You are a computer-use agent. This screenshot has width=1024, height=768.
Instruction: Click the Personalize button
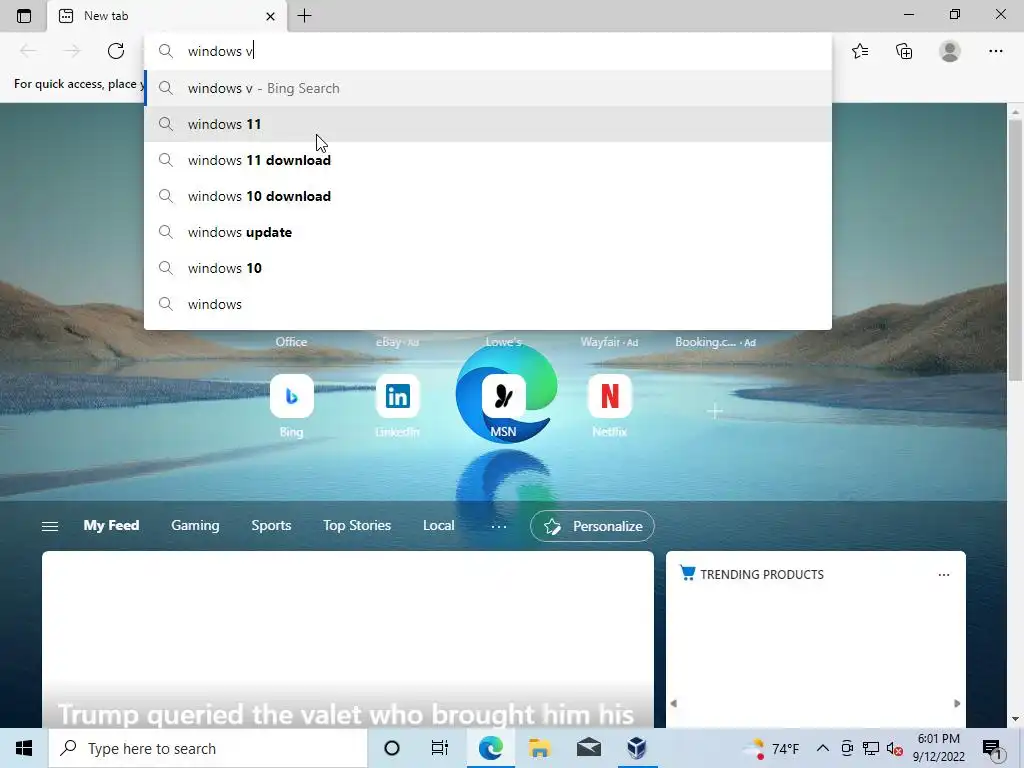[x=592, y=526]
